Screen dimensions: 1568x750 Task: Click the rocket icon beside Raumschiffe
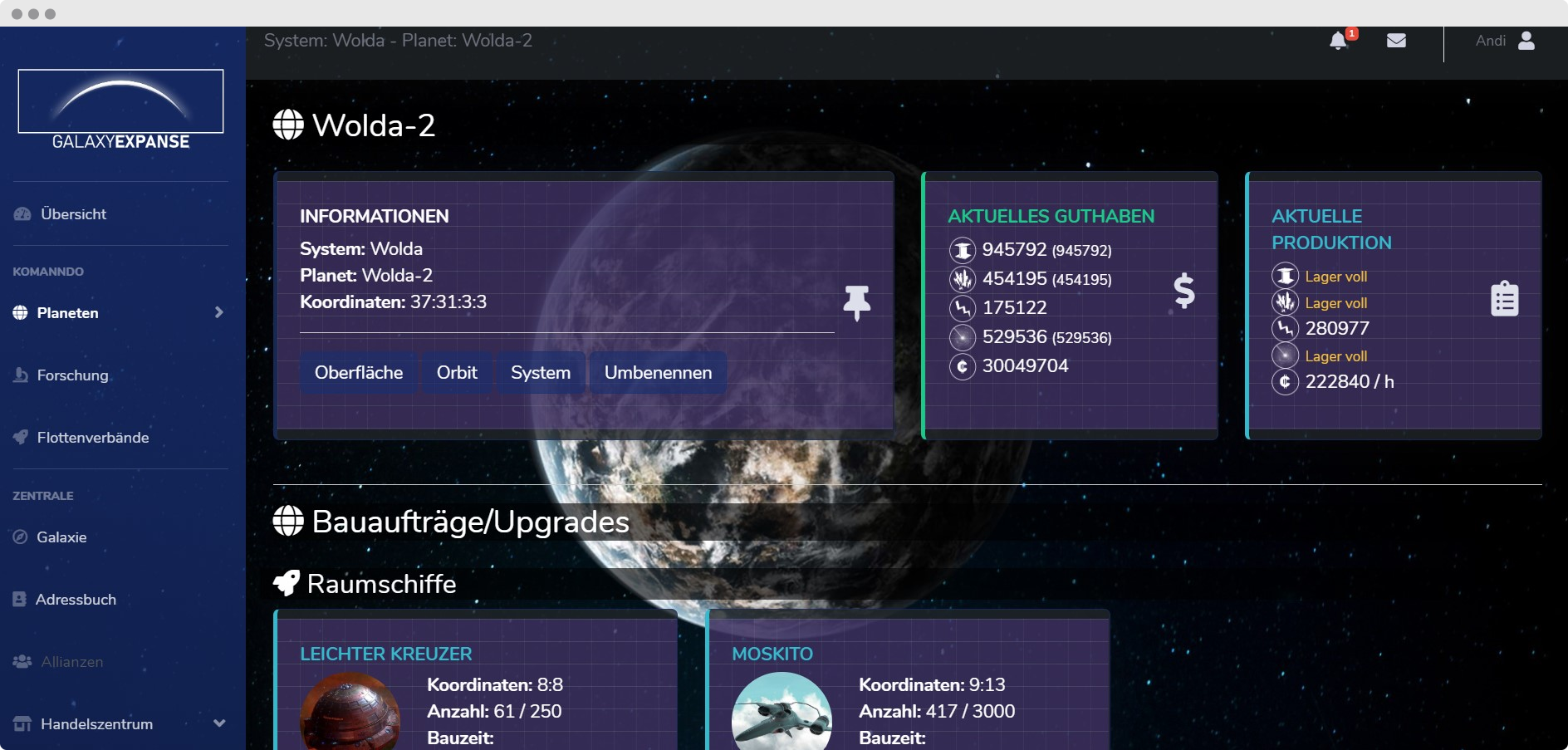point(287,583)
